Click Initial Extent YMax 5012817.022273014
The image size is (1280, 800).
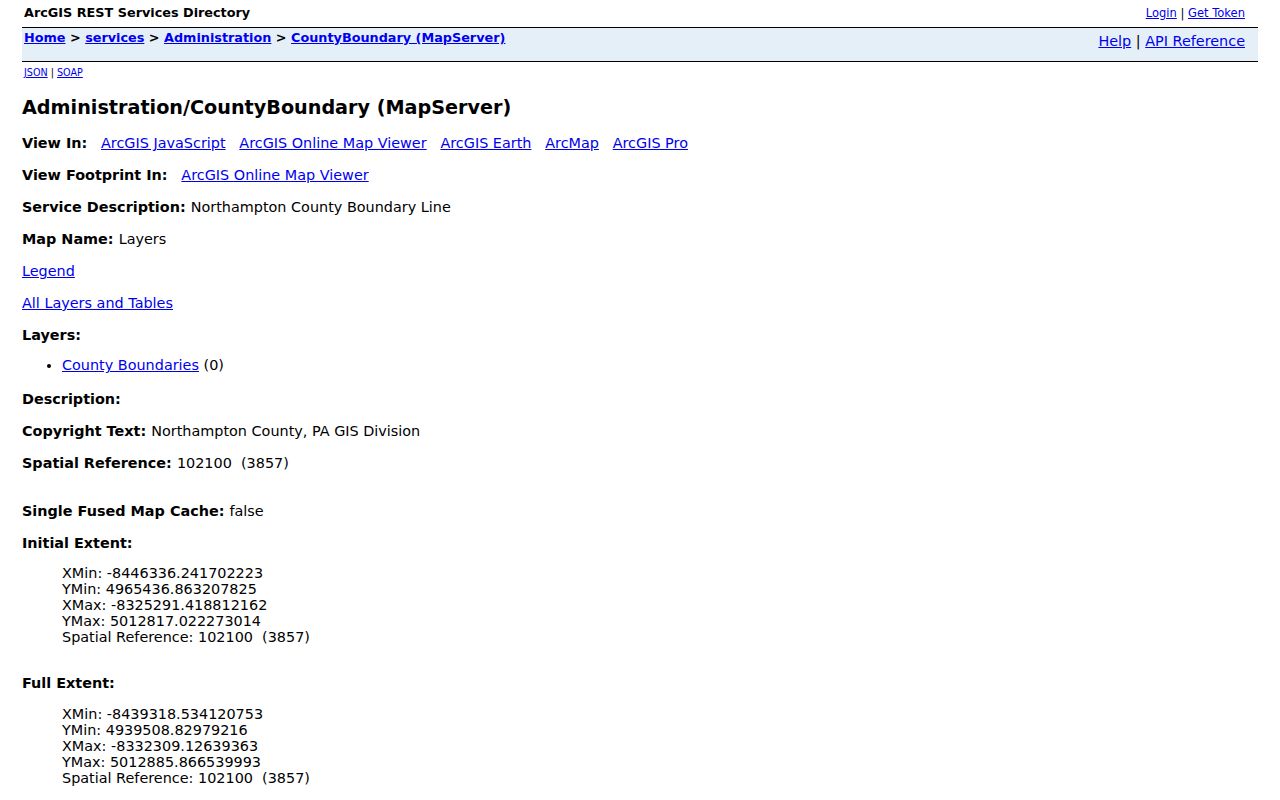(x=161, y=621)
